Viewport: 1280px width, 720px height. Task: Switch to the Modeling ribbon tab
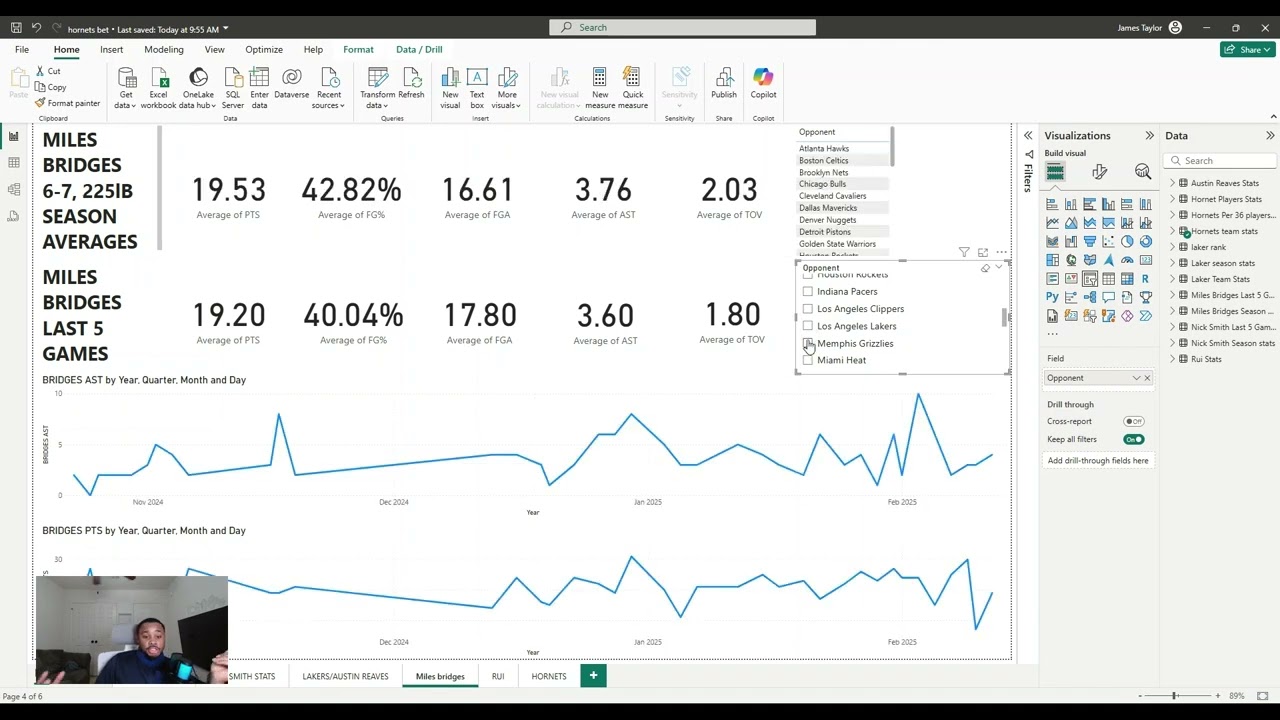pos(163,49)
